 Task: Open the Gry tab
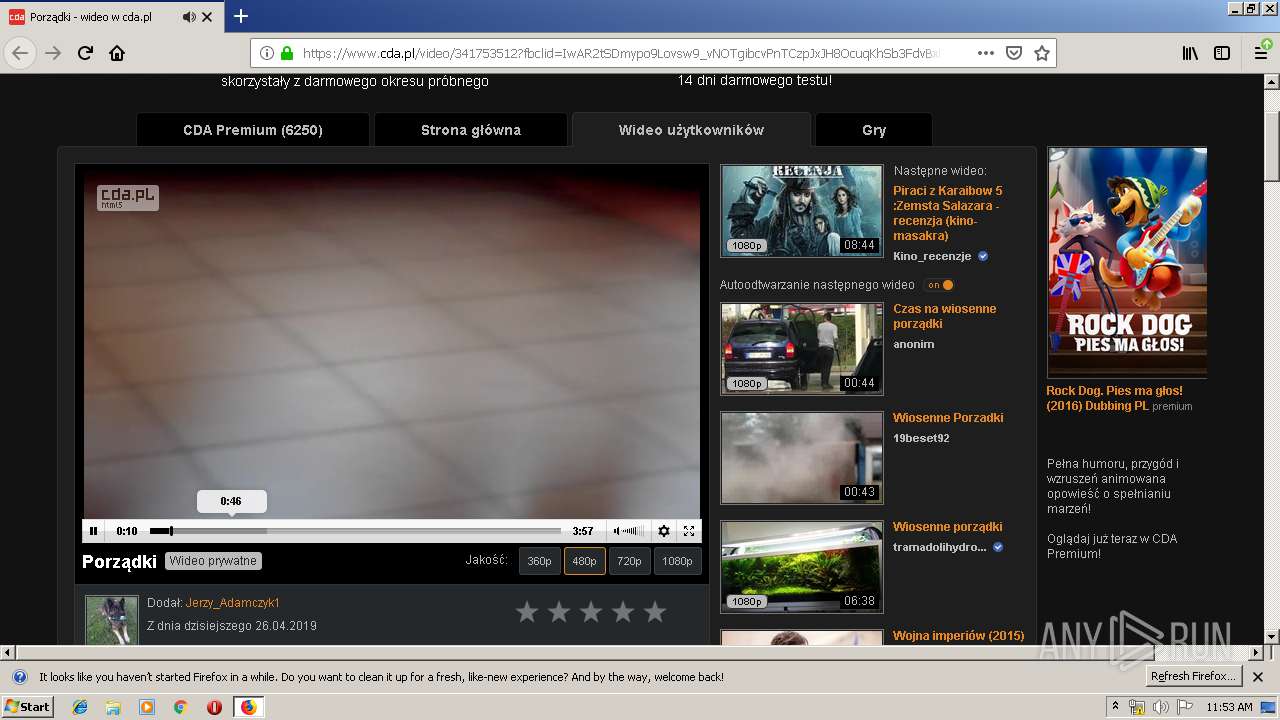pos(874,130)
